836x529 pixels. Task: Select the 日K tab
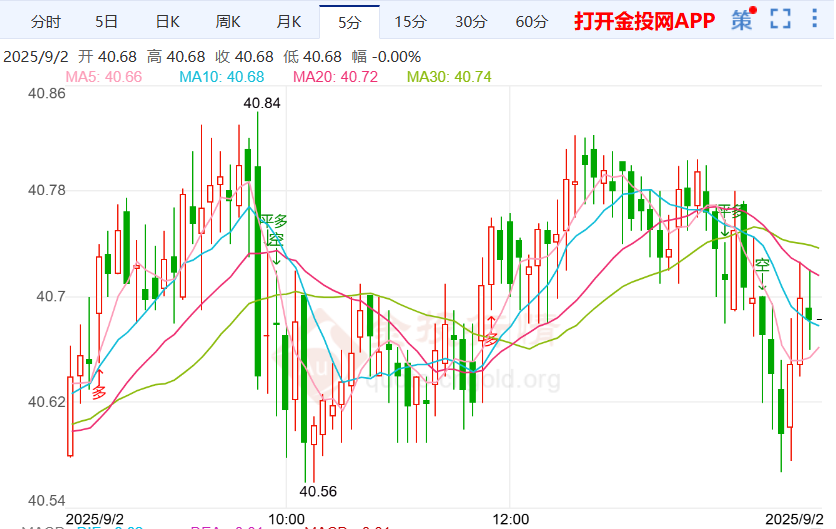coord(167,22)
